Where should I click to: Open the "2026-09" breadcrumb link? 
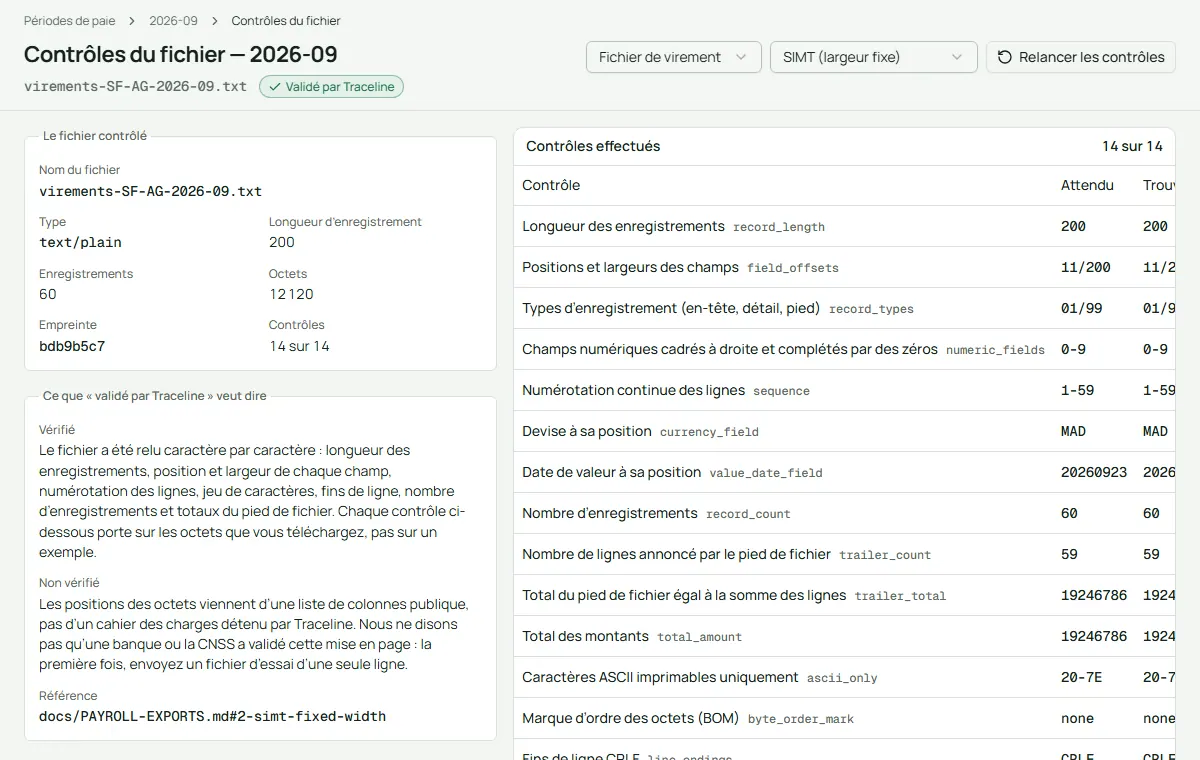tap(173, 20)
